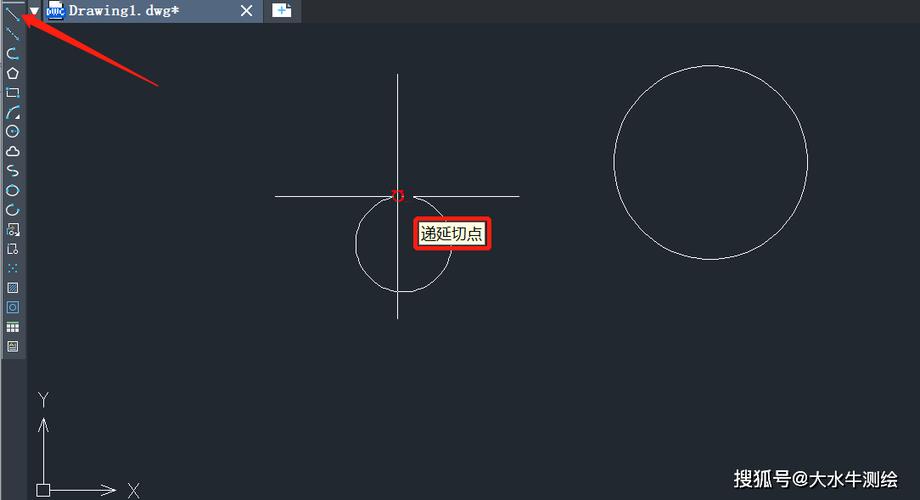Select the Hatch tool
920x500 pixels.
point(12,287)
